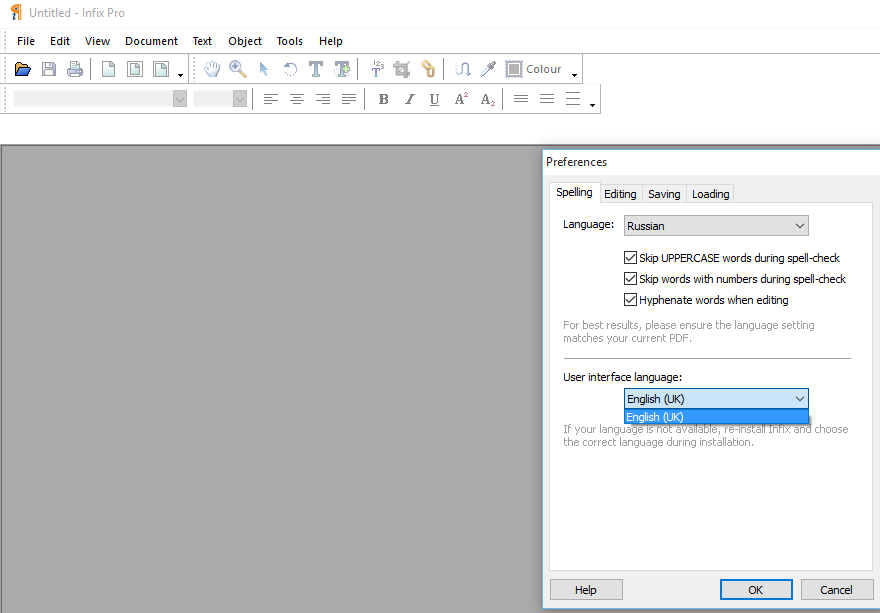The height and width of the screenshot is (613, 880).
Task: Select the Text tool T icon
Action: 316,69
